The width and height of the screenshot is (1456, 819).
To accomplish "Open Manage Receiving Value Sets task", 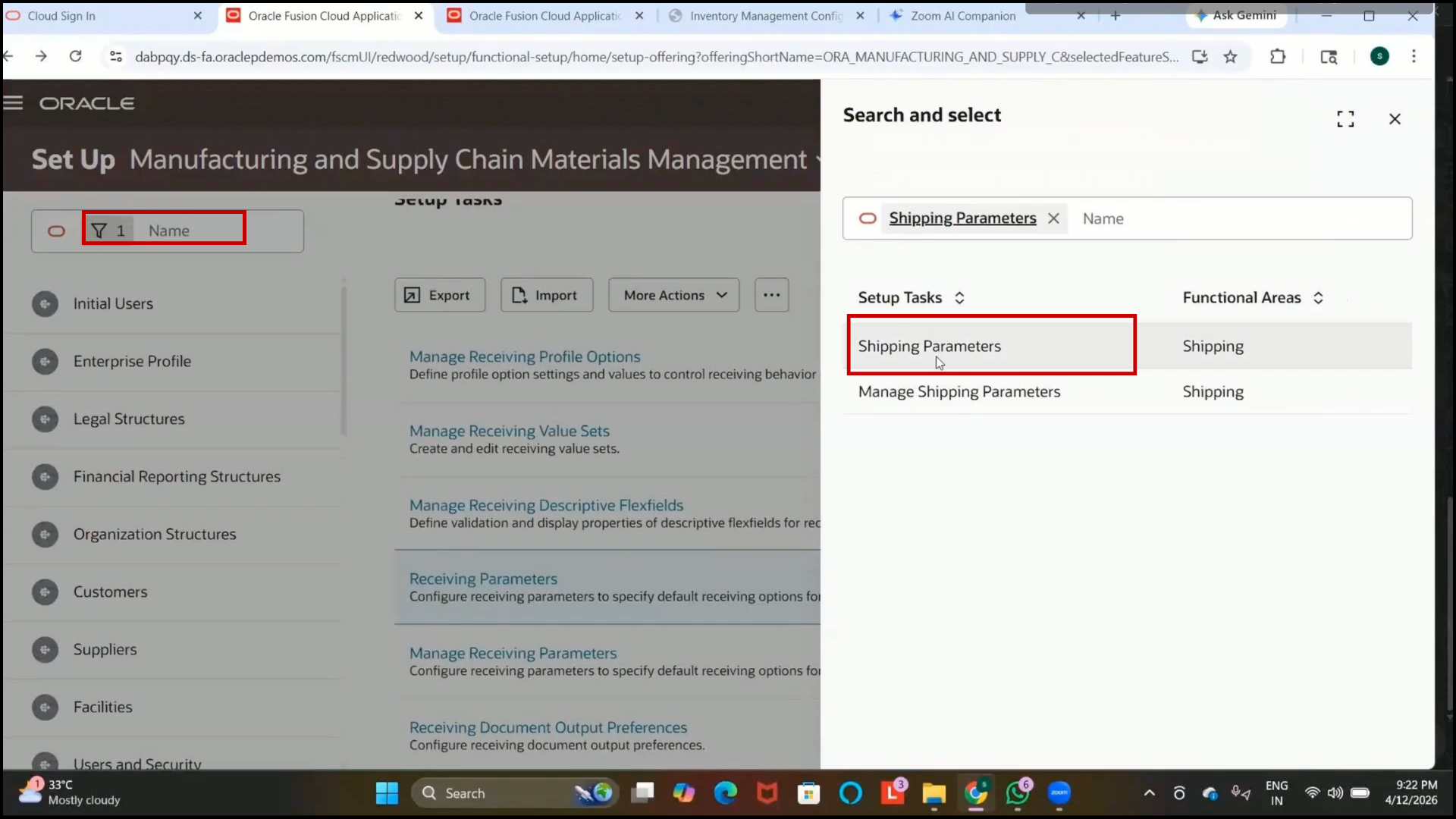I will [x=510, y=431].
